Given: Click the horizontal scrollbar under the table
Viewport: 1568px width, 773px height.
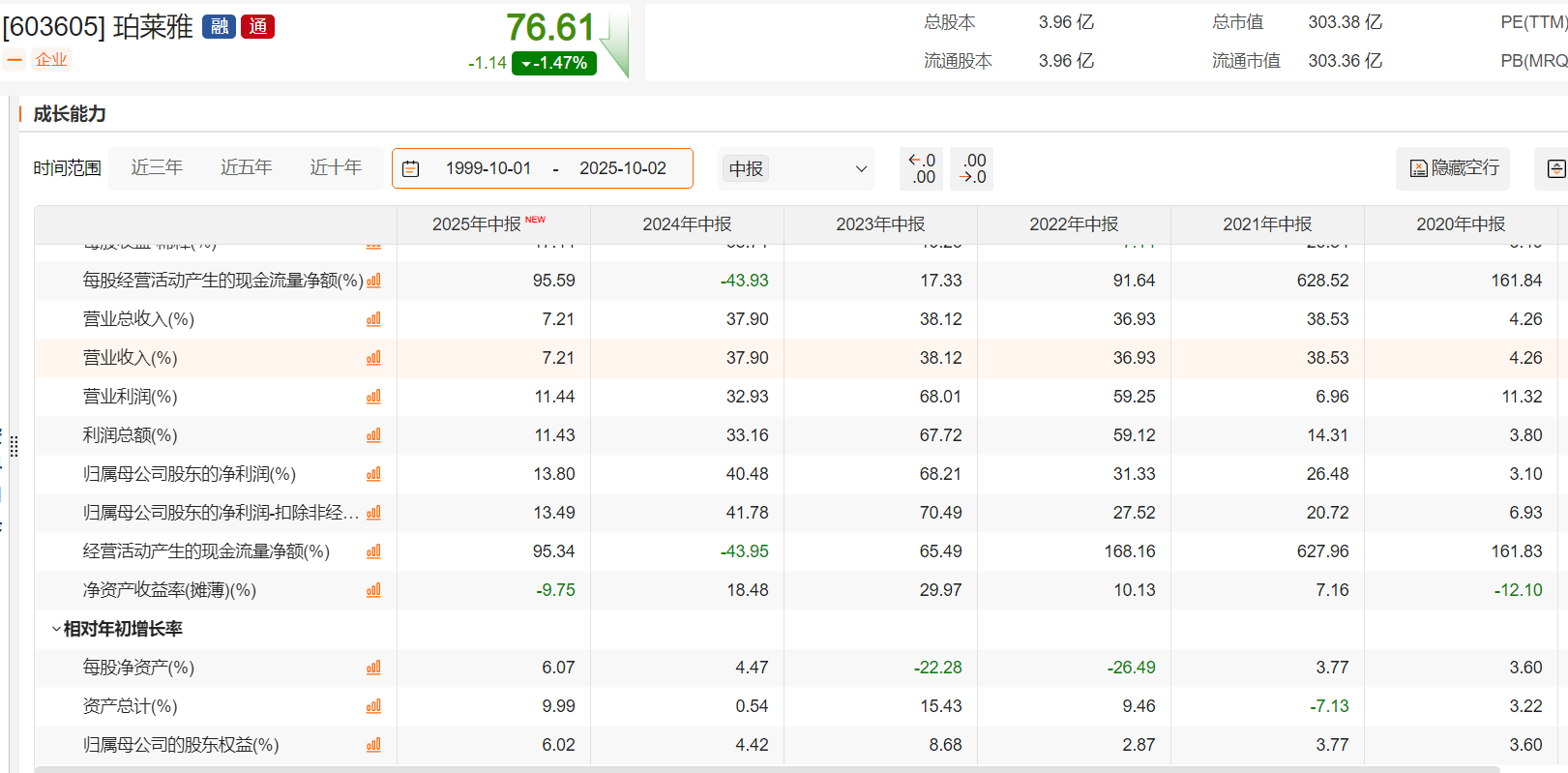Looking at the screenshot, I should click(x=767, y=769).
